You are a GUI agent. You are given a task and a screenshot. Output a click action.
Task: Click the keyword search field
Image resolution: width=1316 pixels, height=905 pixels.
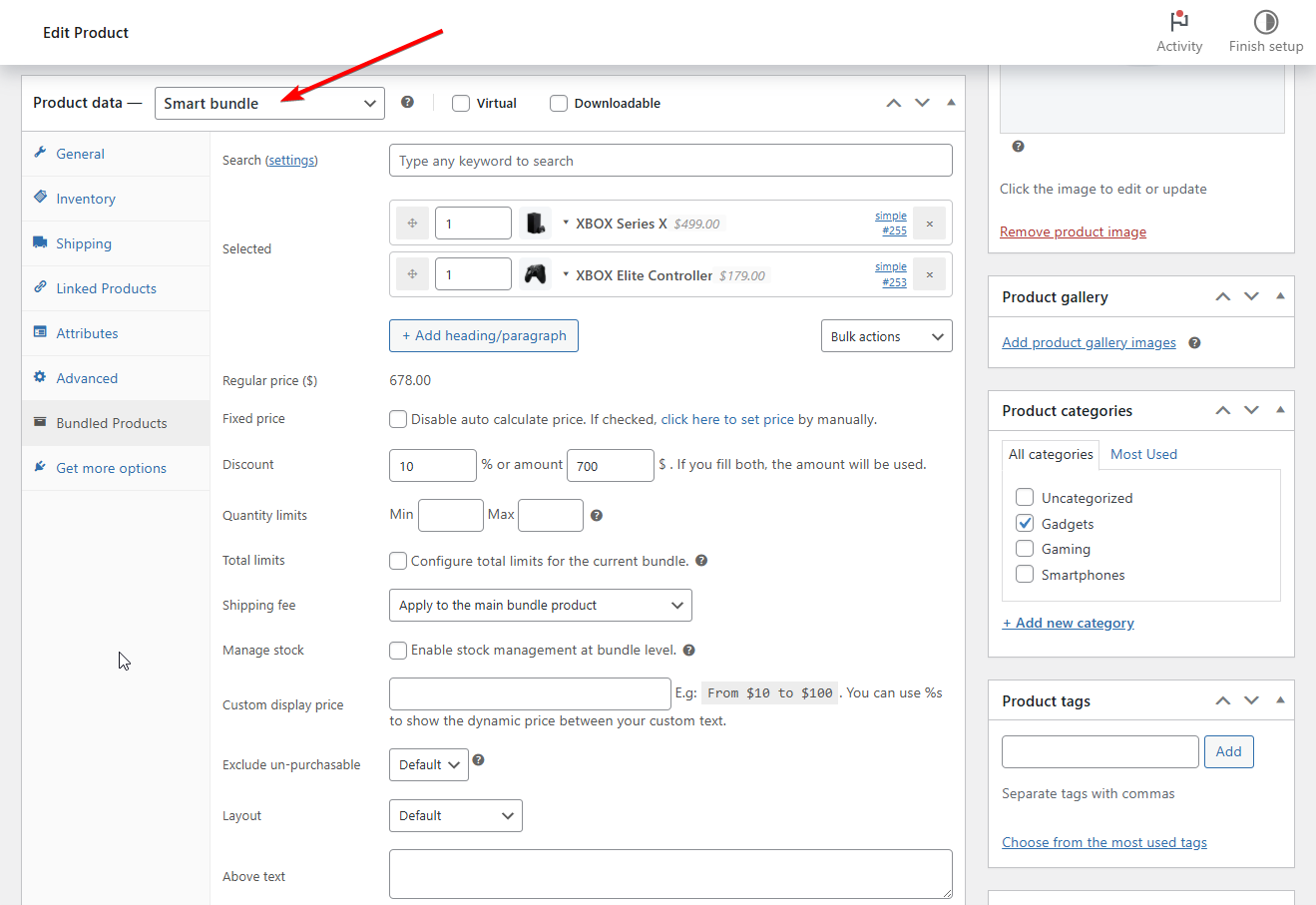[670, 161]
